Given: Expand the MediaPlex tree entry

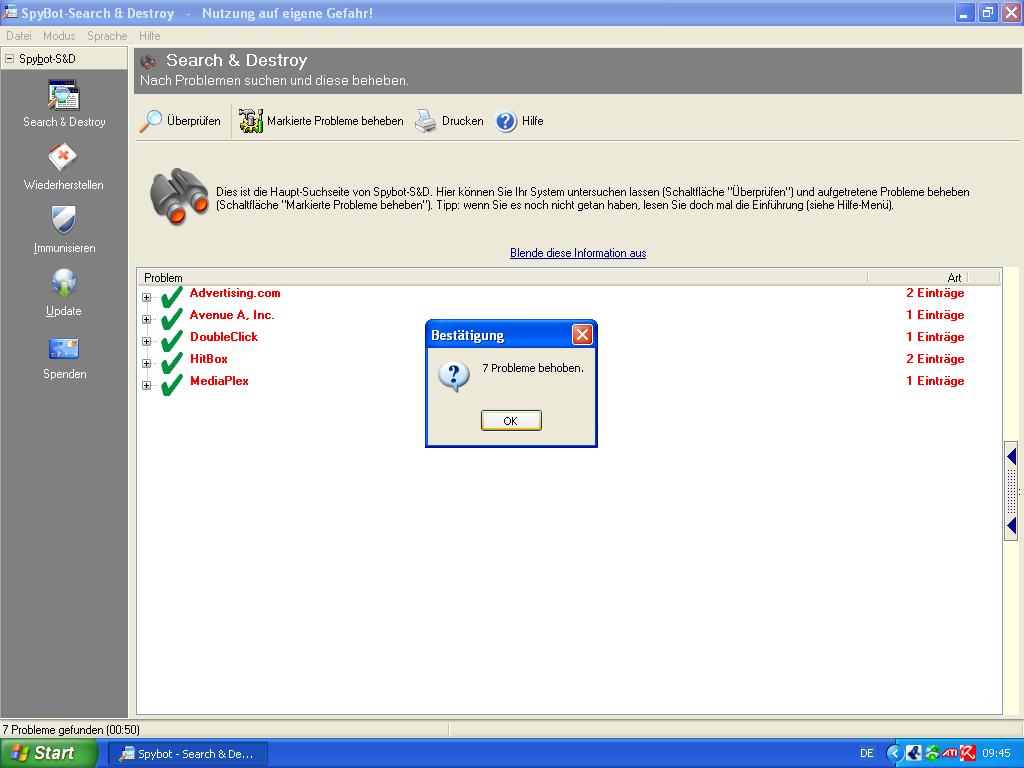Looking at the screenshot, I should (x=146, y=385).
